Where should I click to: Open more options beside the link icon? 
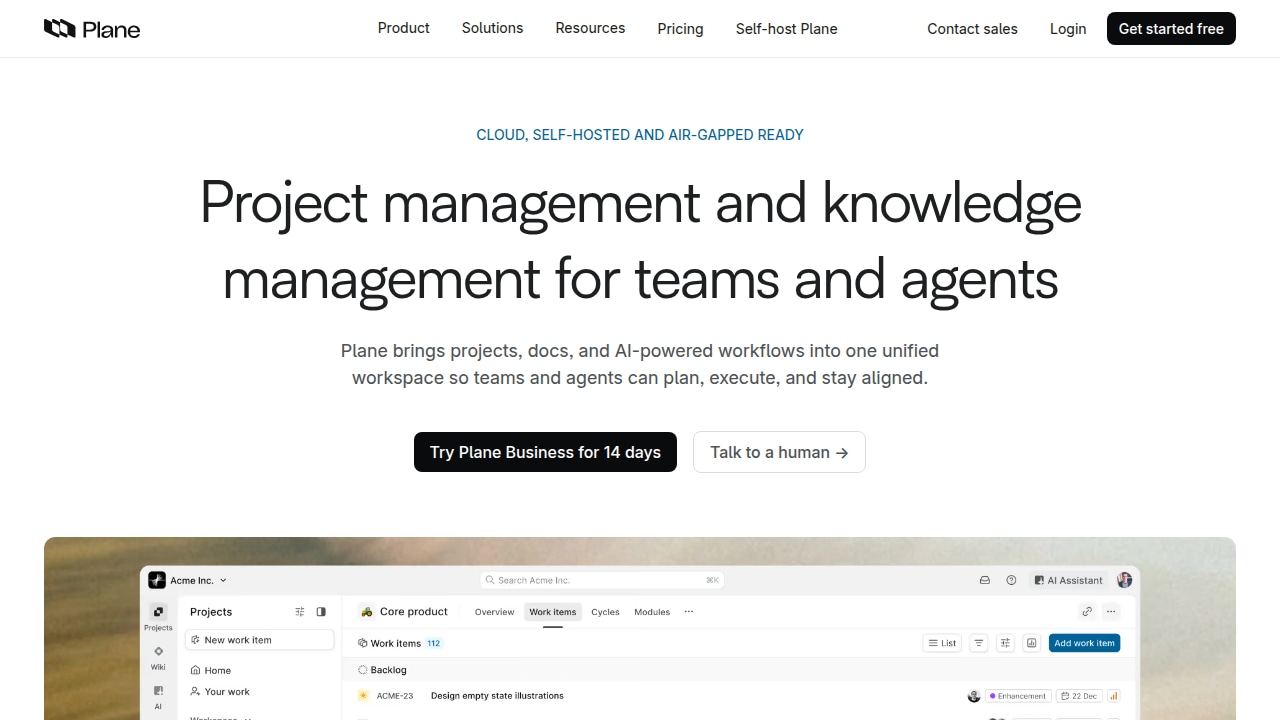(x=1111, y=612)
